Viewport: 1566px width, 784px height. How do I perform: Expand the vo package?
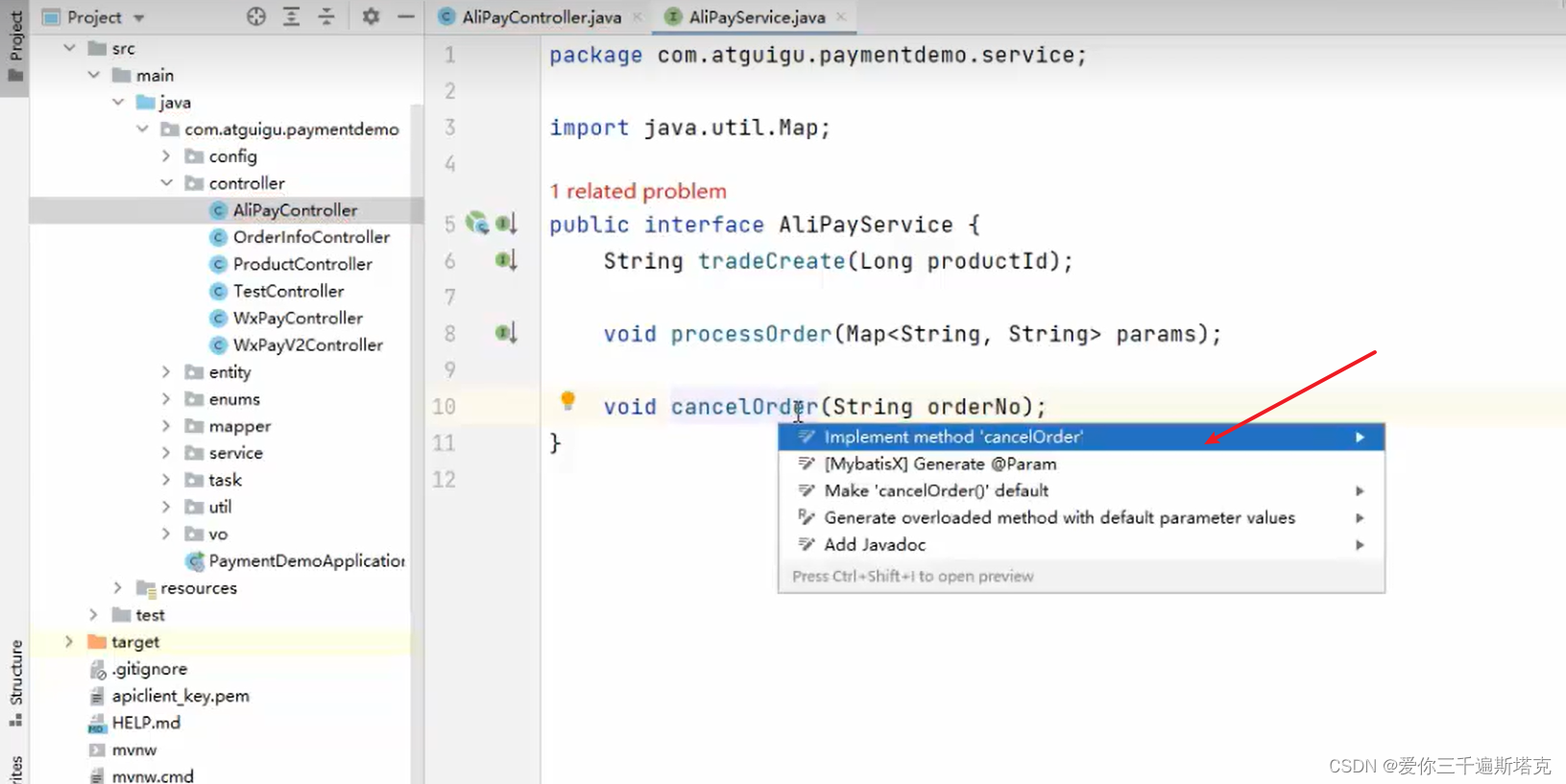(x=166, y=532)
